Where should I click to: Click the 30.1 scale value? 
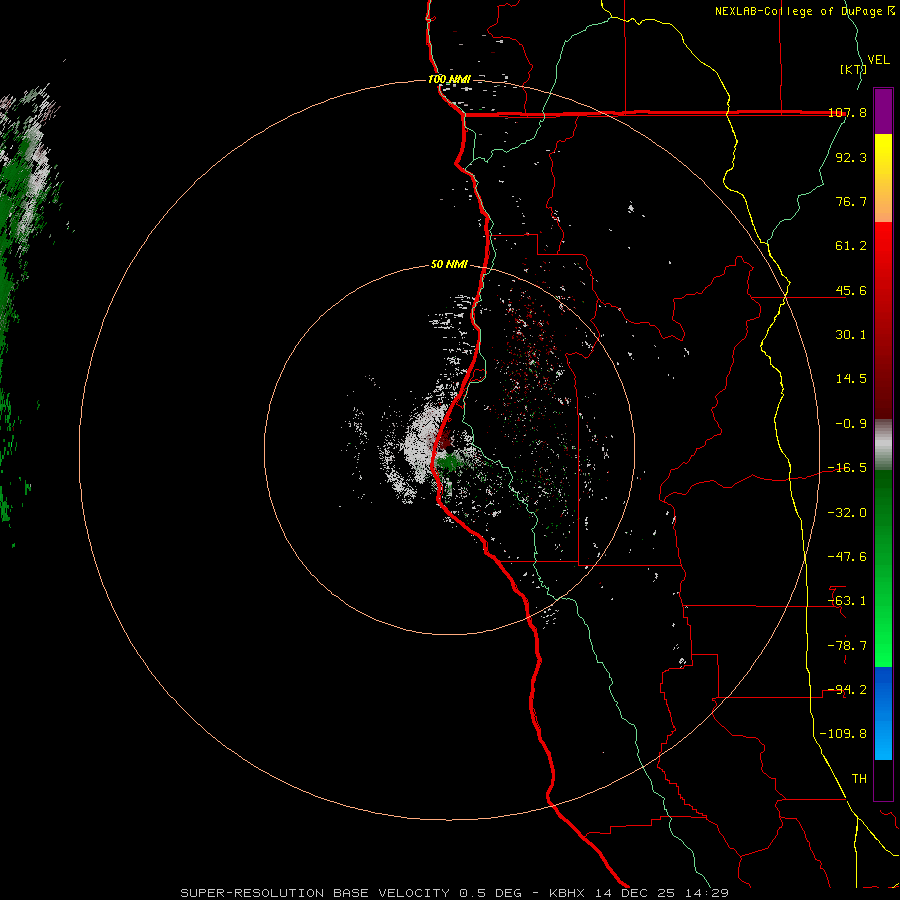click(x=851, y=335)
